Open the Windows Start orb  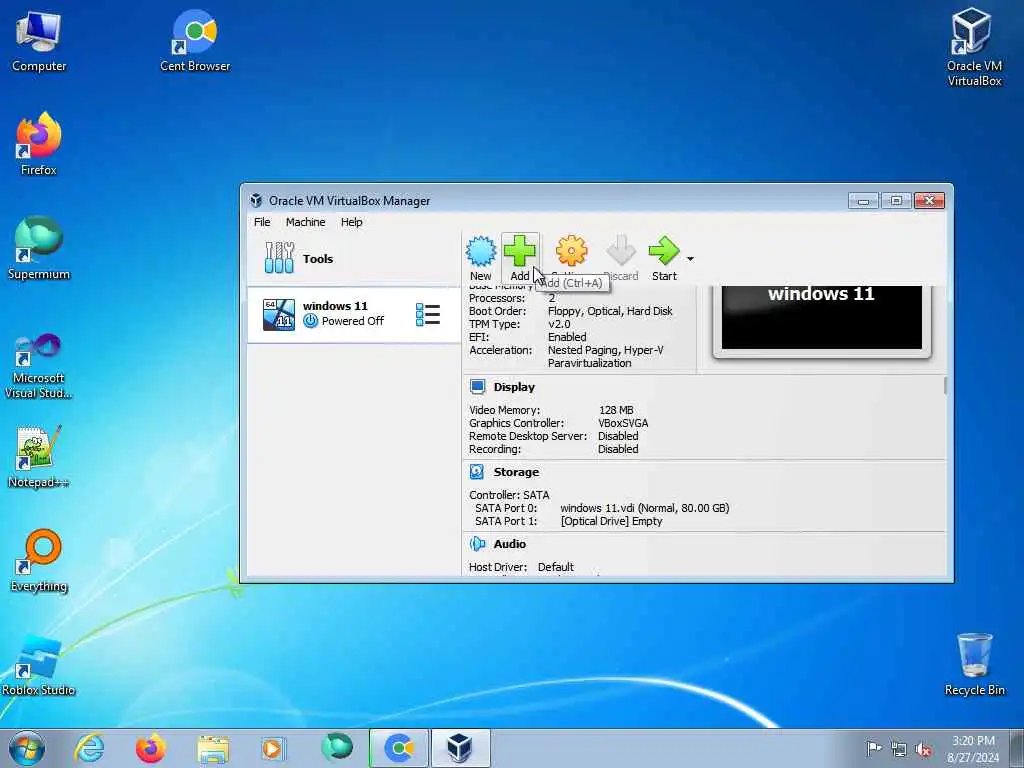(27, 748)
